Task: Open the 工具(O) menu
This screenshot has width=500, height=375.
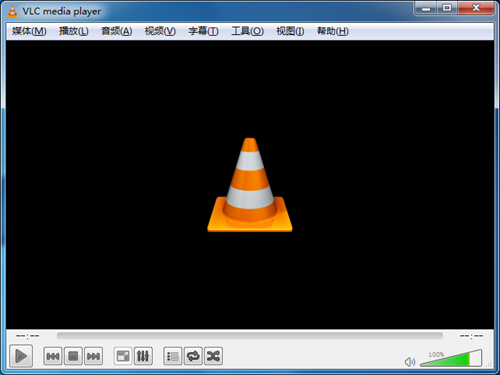Action: [x=247, y=31]
